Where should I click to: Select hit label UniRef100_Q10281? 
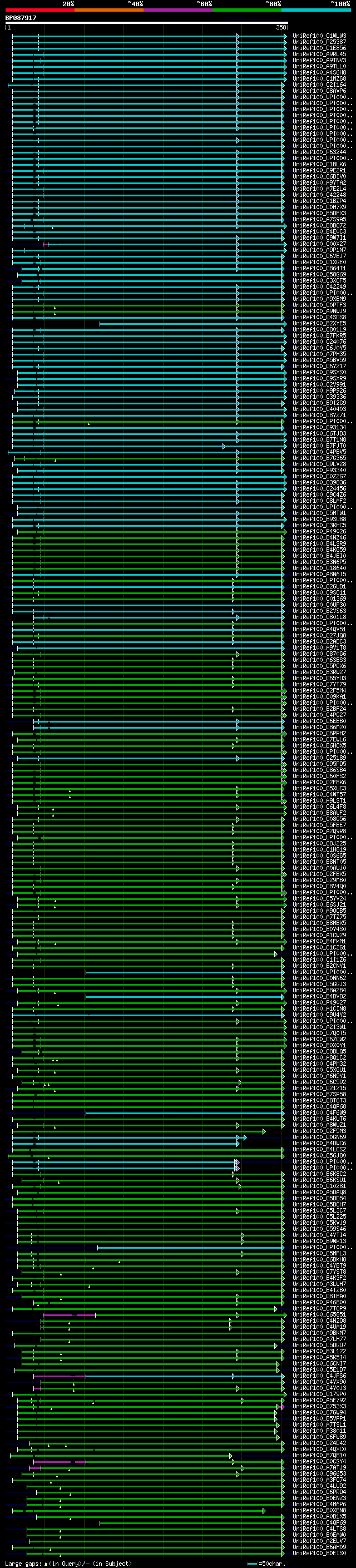[x=319, y=1186]
